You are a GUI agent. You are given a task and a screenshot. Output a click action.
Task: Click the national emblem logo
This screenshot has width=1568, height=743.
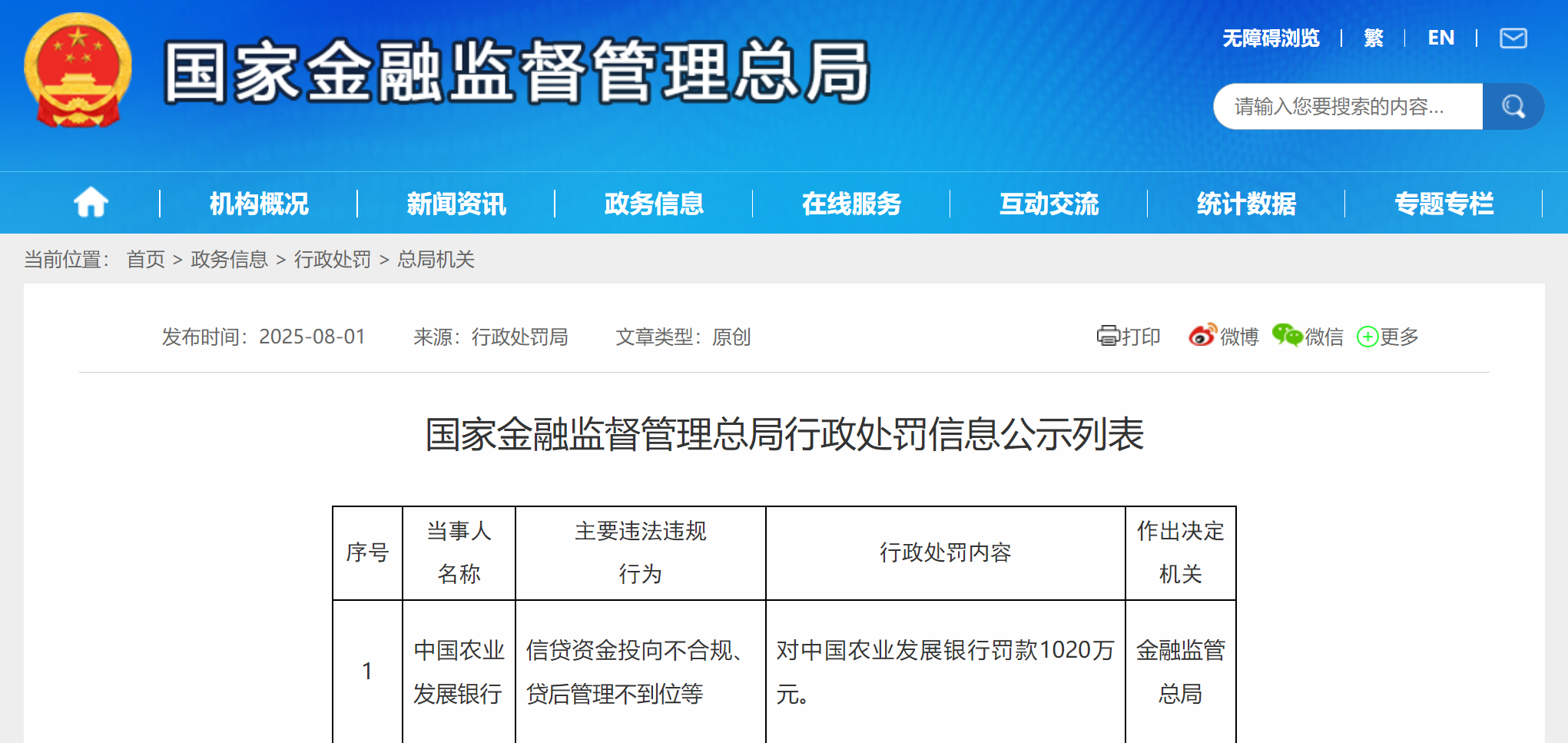coord(78,70)
